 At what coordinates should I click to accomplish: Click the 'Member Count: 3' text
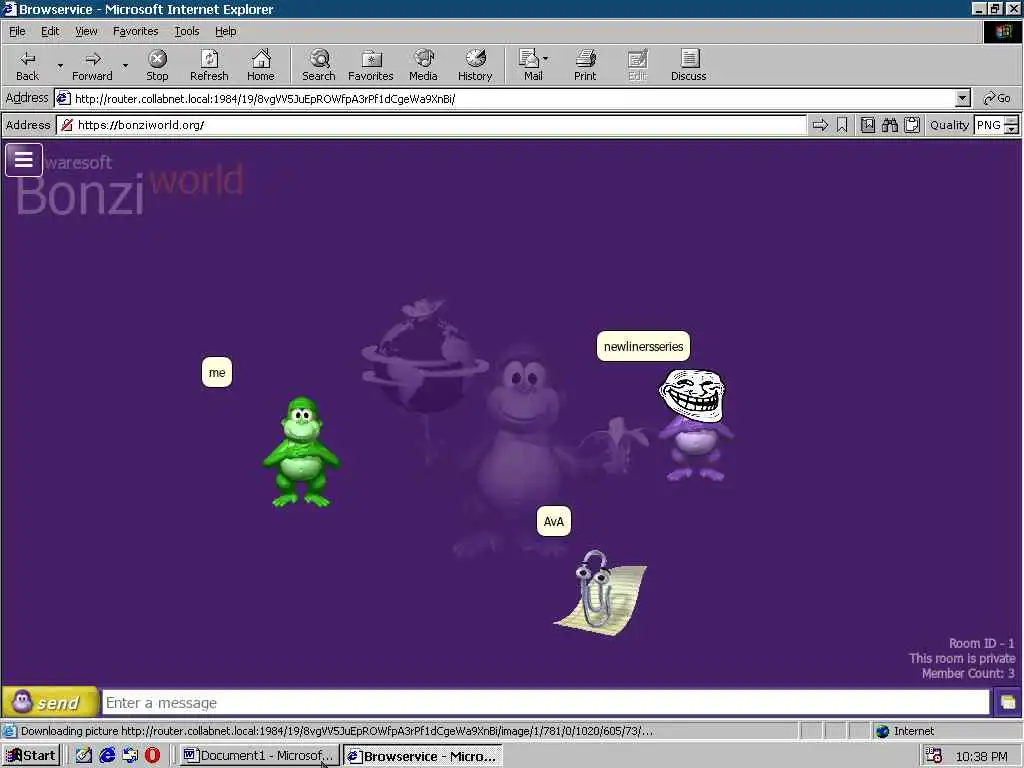(x=968, y=673)
